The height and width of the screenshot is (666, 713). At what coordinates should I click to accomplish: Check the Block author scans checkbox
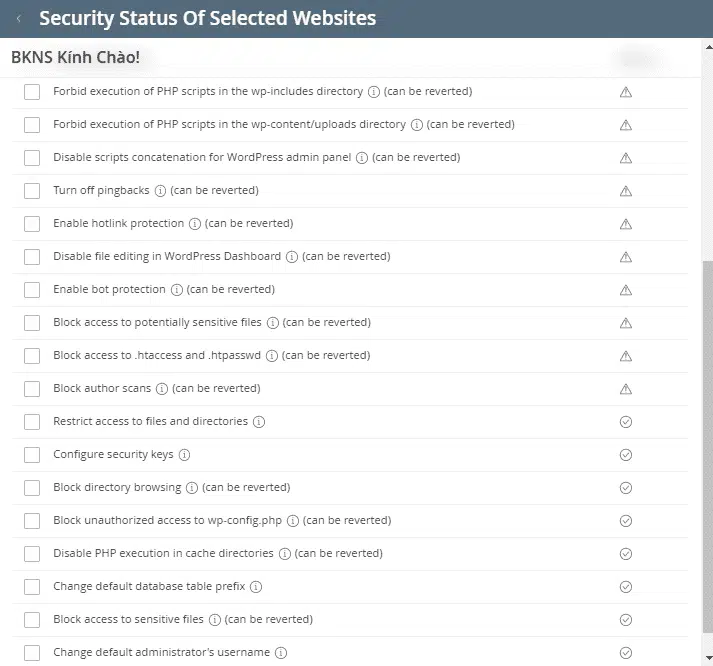click(x=32, y=389)
